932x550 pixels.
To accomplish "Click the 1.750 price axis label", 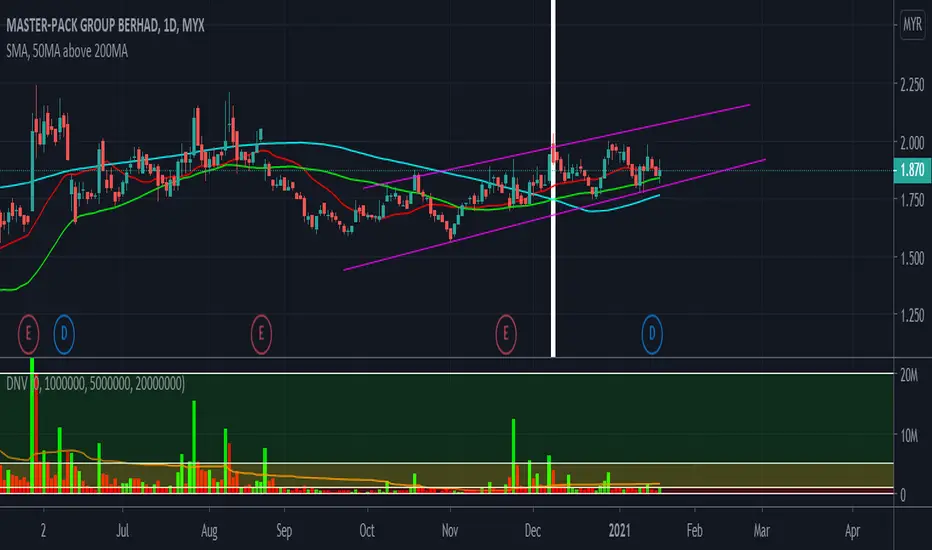I will pos(912,200).
